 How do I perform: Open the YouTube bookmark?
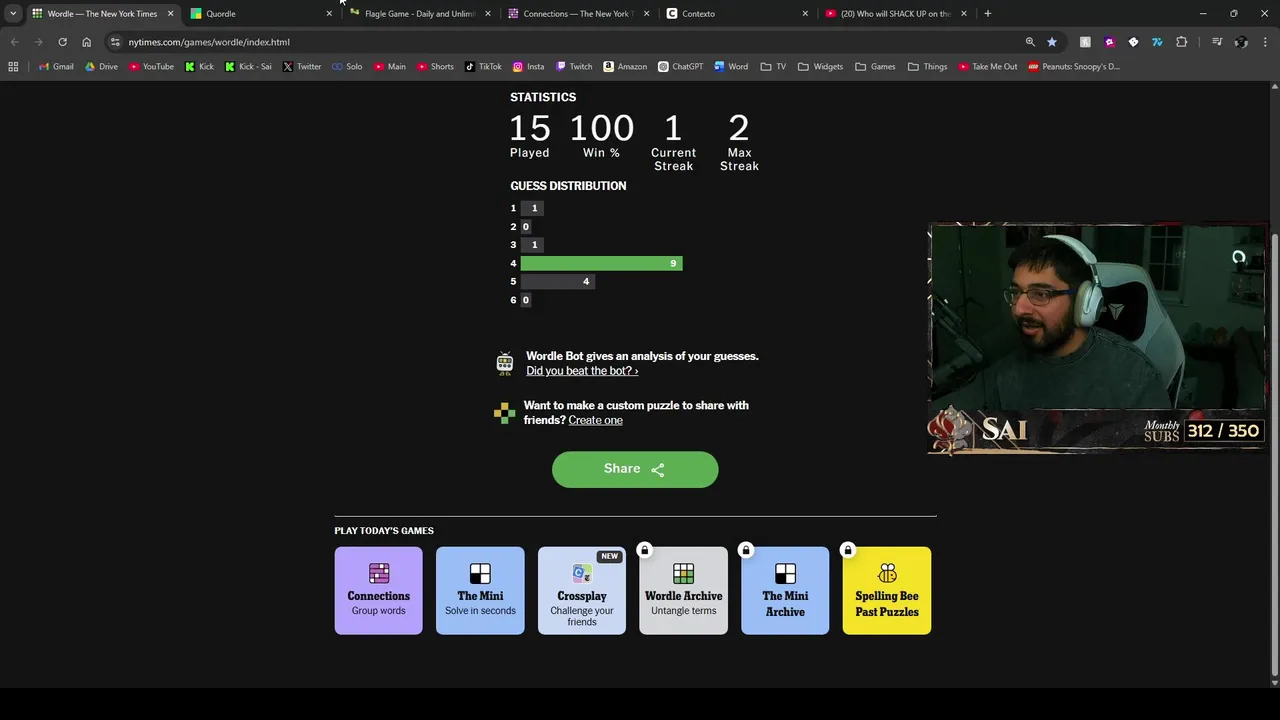(151, 66)
